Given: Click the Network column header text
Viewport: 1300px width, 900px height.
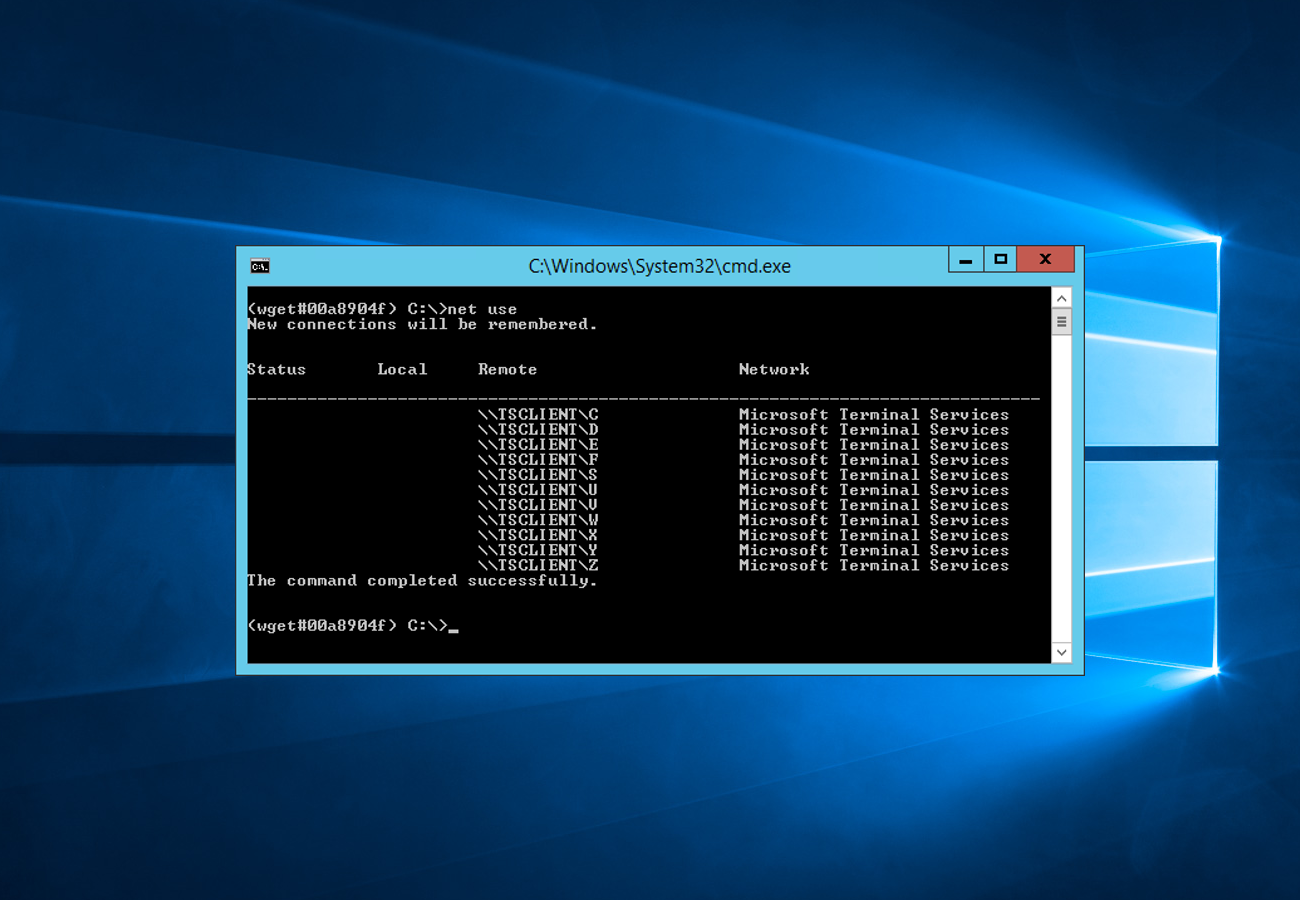Looking at the screenshot, I should (774, 369).
